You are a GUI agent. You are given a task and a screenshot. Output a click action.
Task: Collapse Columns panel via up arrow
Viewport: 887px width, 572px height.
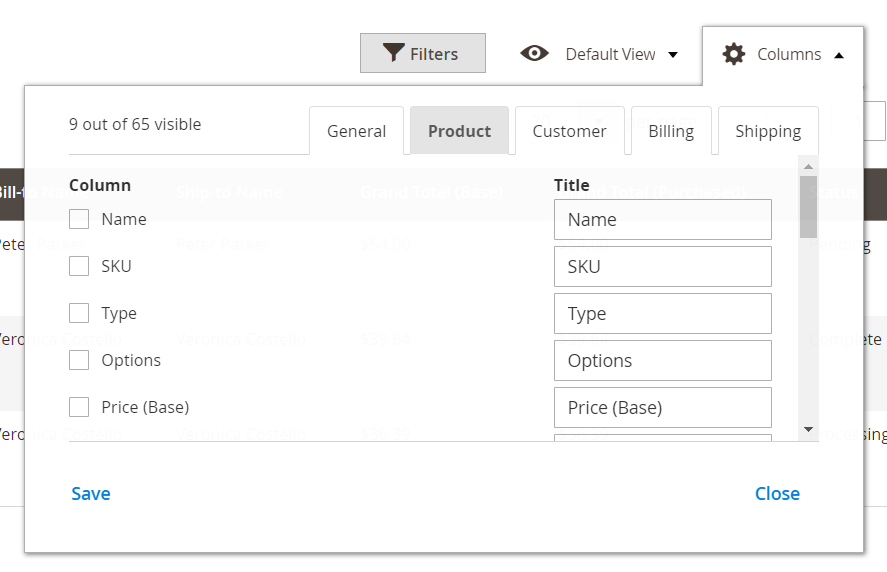coord(839,55)
